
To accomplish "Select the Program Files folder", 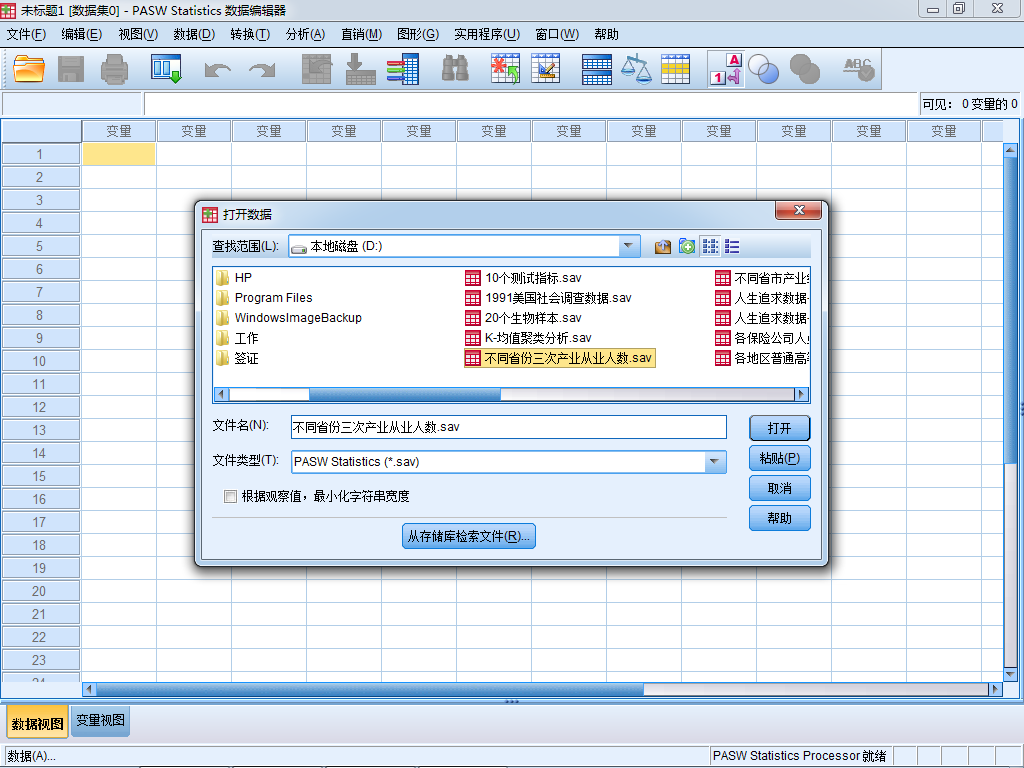I will (264, 298).
